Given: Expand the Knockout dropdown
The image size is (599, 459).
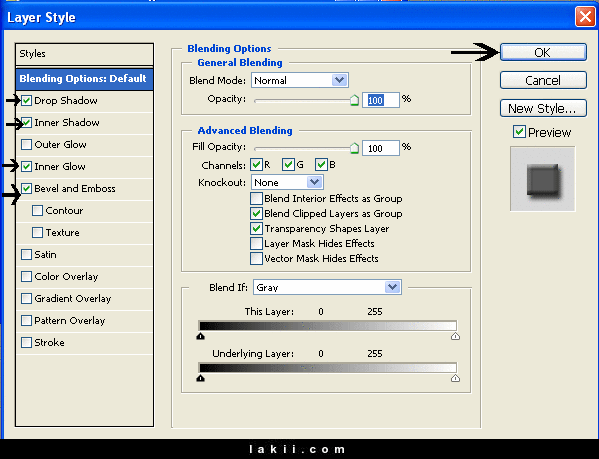Looking at the screenshot, I should (287, 182).
